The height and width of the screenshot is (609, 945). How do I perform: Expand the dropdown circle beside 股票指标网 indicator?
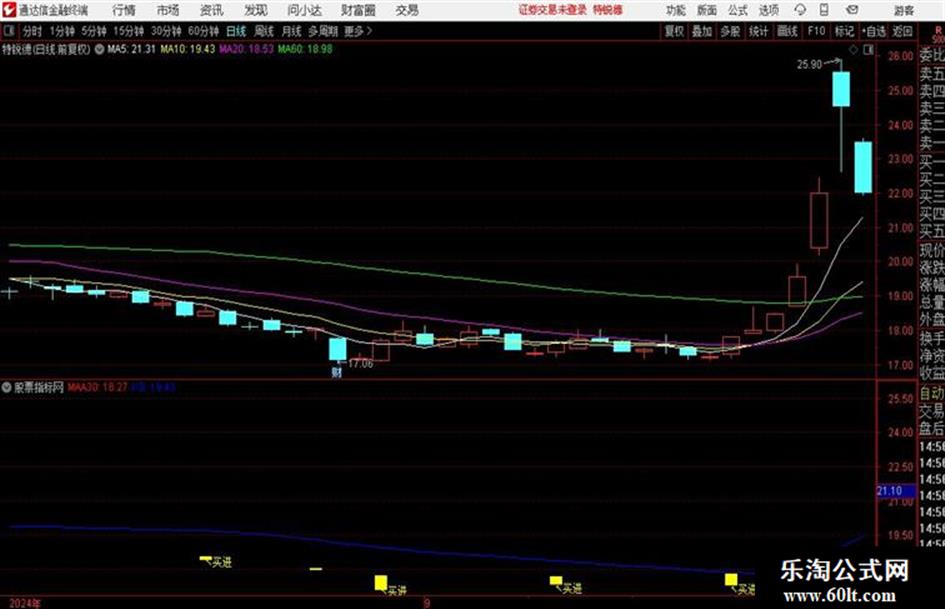[7, 388]
